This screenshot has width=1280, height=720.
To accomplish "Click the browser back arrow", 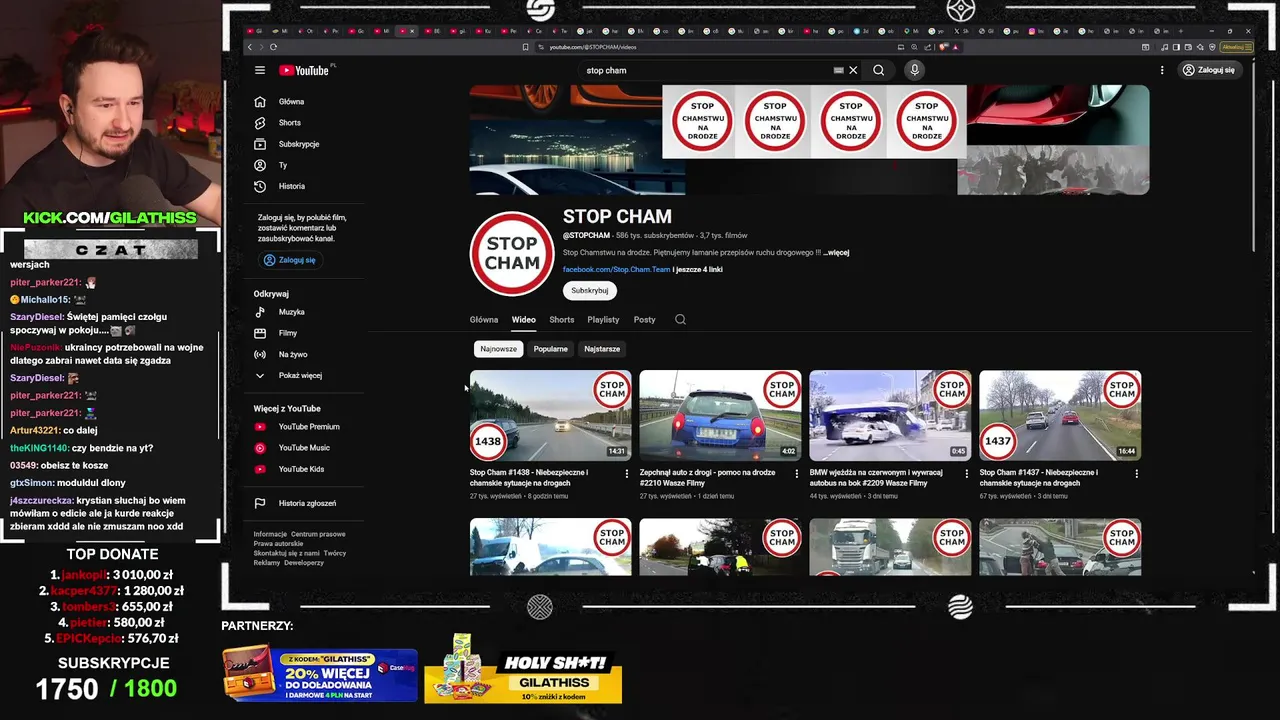I will coord(250,47).
